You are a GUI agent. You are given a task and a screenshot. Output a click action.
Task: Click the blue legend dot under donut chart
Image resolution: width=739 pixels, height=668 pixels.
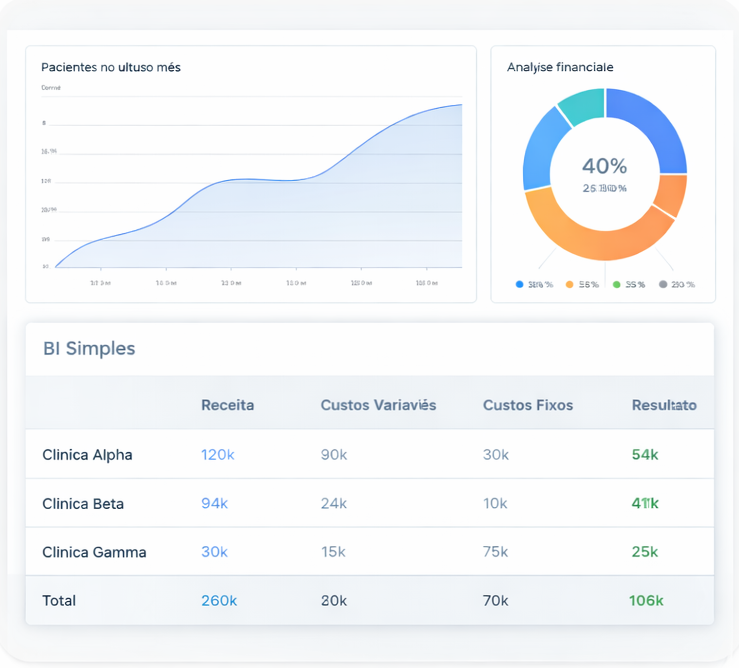519,285
